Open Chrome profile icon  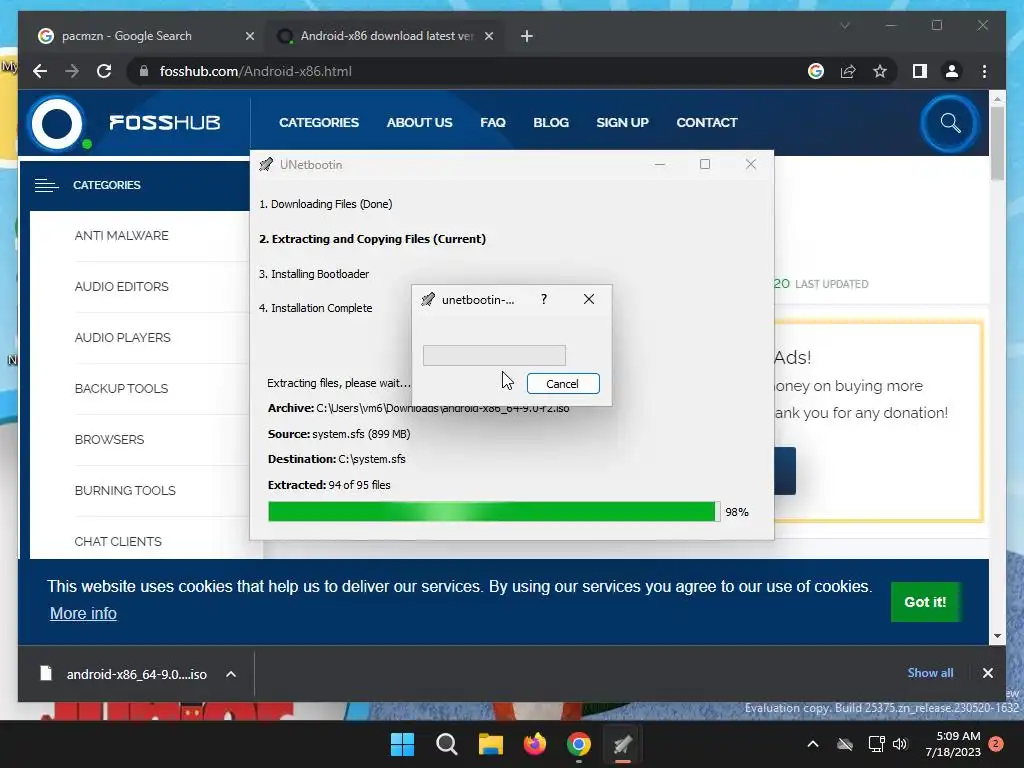click(x=952, y=71)
